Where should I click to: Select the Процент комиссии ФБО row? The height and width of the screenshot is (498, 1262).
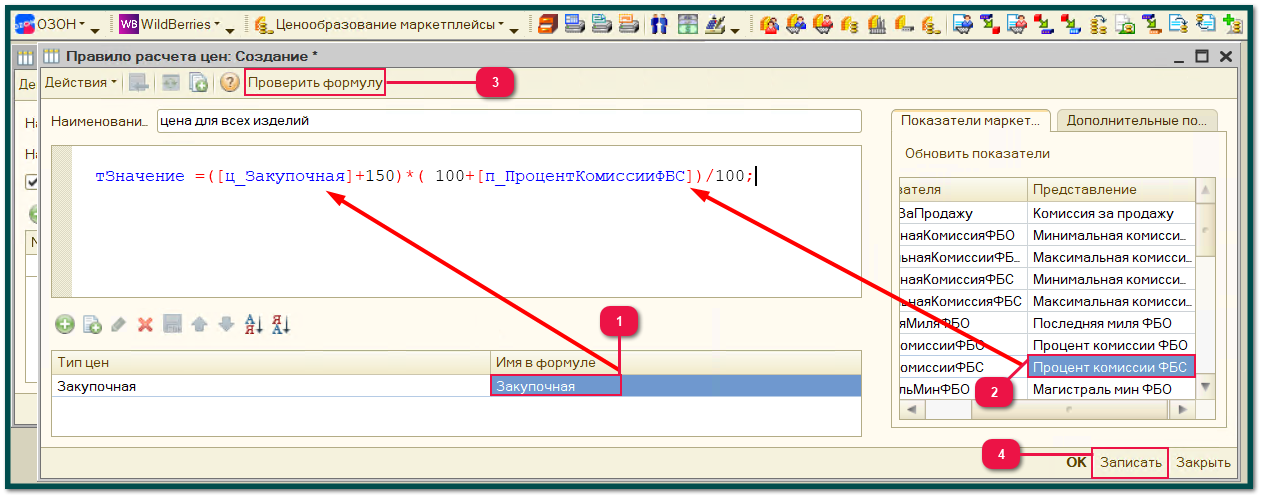pyautogui.click(x=1046, y=345)
